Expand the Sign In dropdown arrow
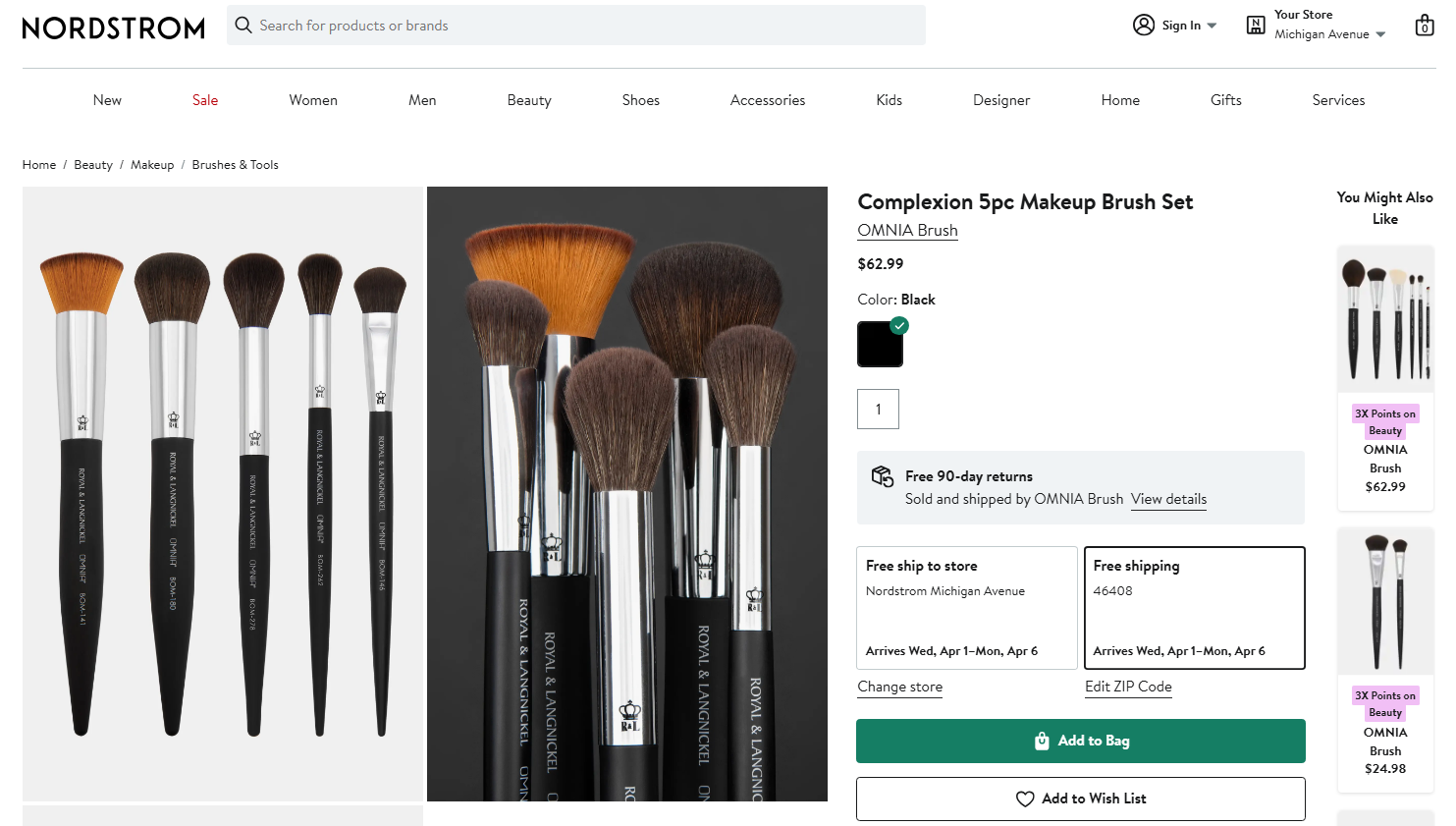 pos(1213,26)
